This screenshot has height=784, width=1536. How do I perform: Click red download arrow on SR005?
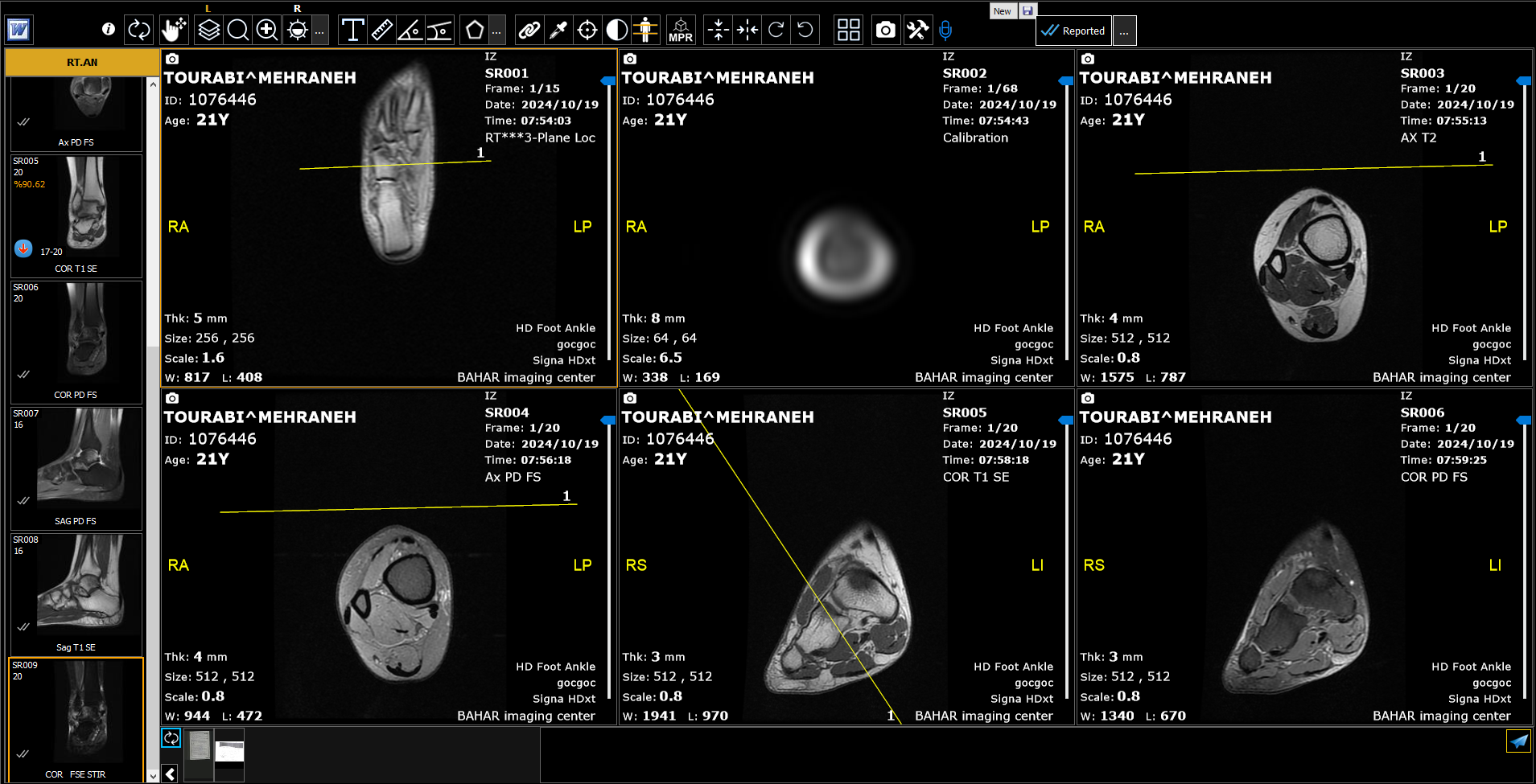pyautogui.click(x=23, y=248)
